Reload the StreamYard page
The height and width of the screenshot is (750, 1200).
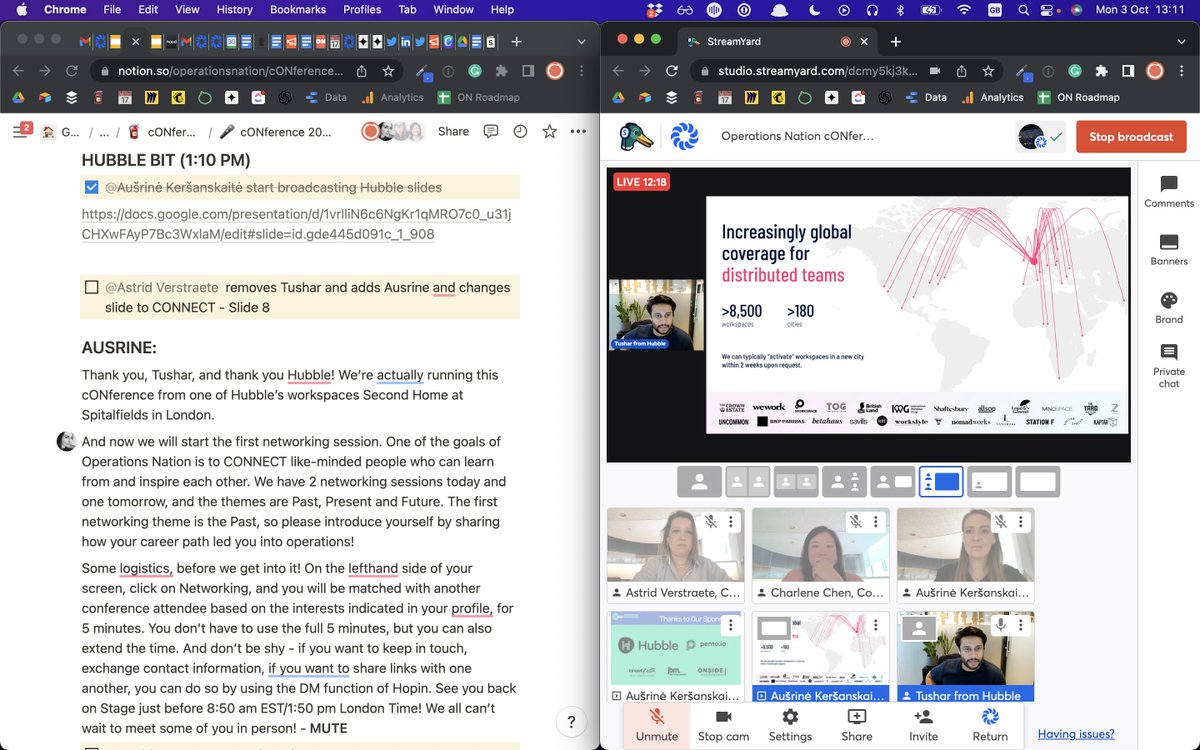673,71
